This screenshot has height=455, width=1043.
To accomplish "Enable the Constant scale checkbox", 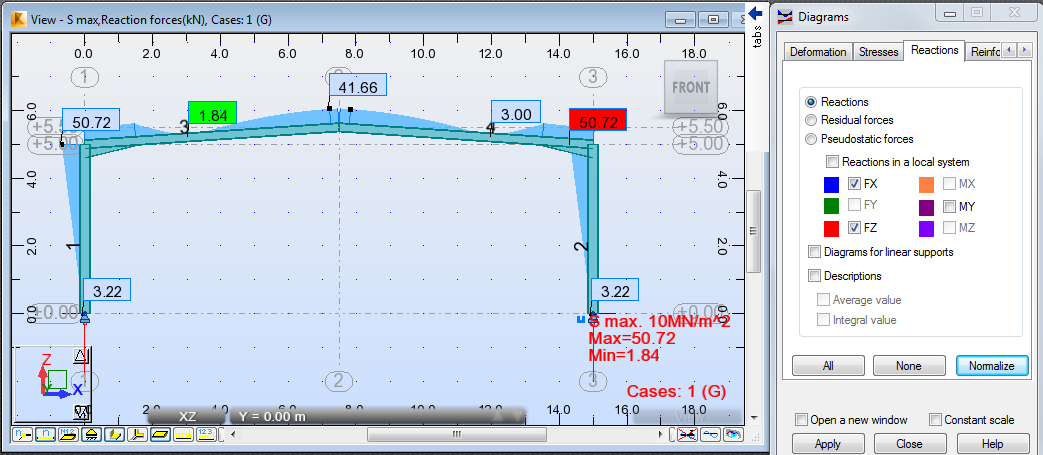I will [x=935, y=420].
